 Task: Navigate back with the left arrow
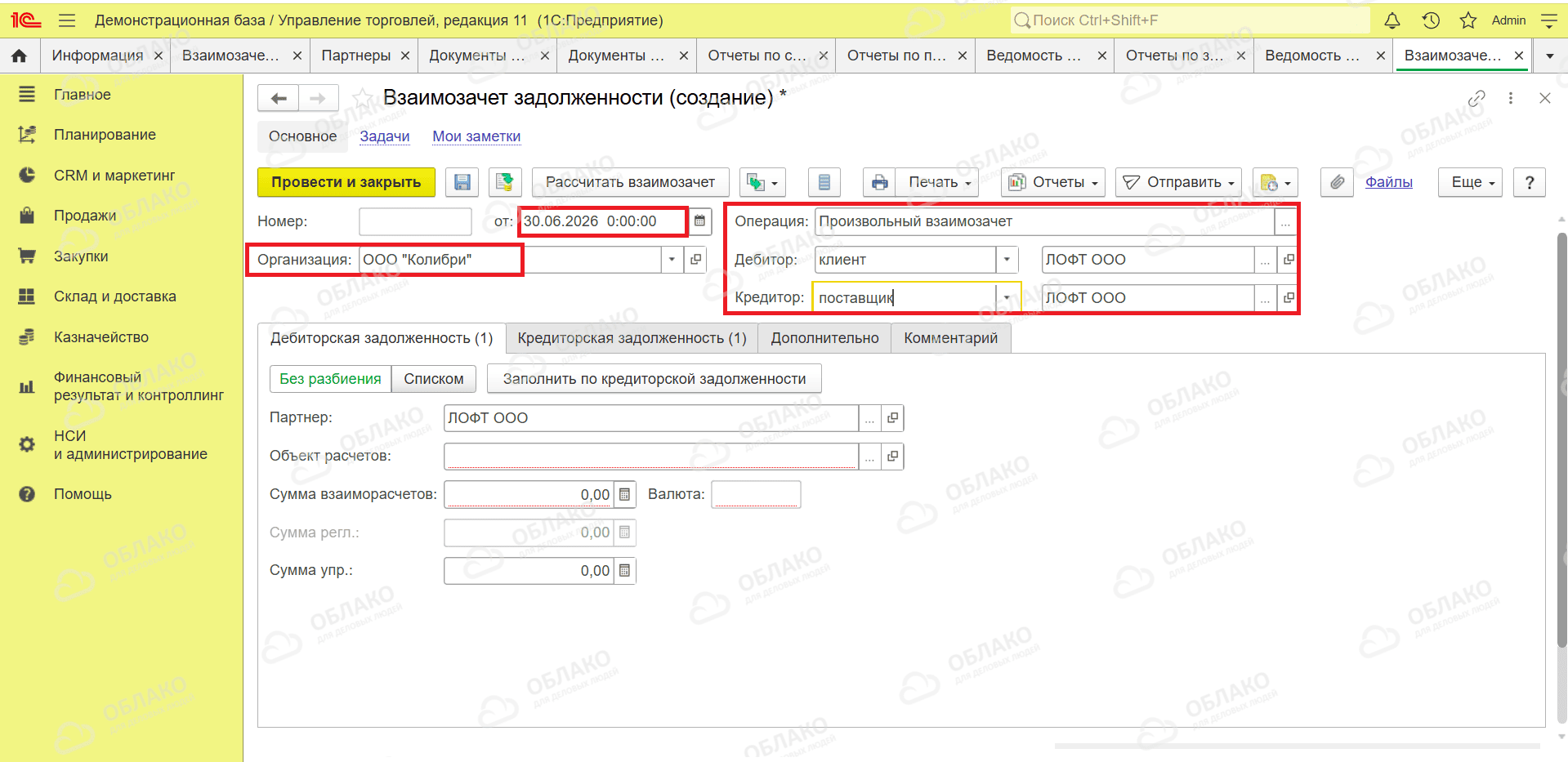[x=279, y=99]
